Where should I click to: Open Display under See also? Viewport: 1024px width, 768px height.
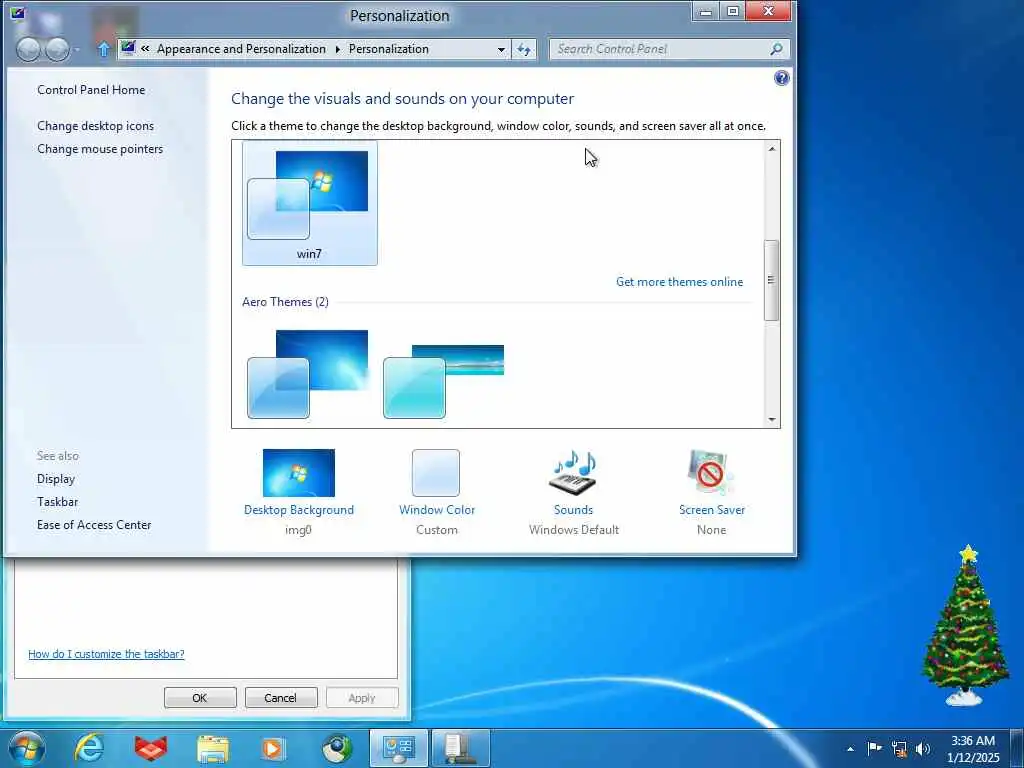coord(56,479)
